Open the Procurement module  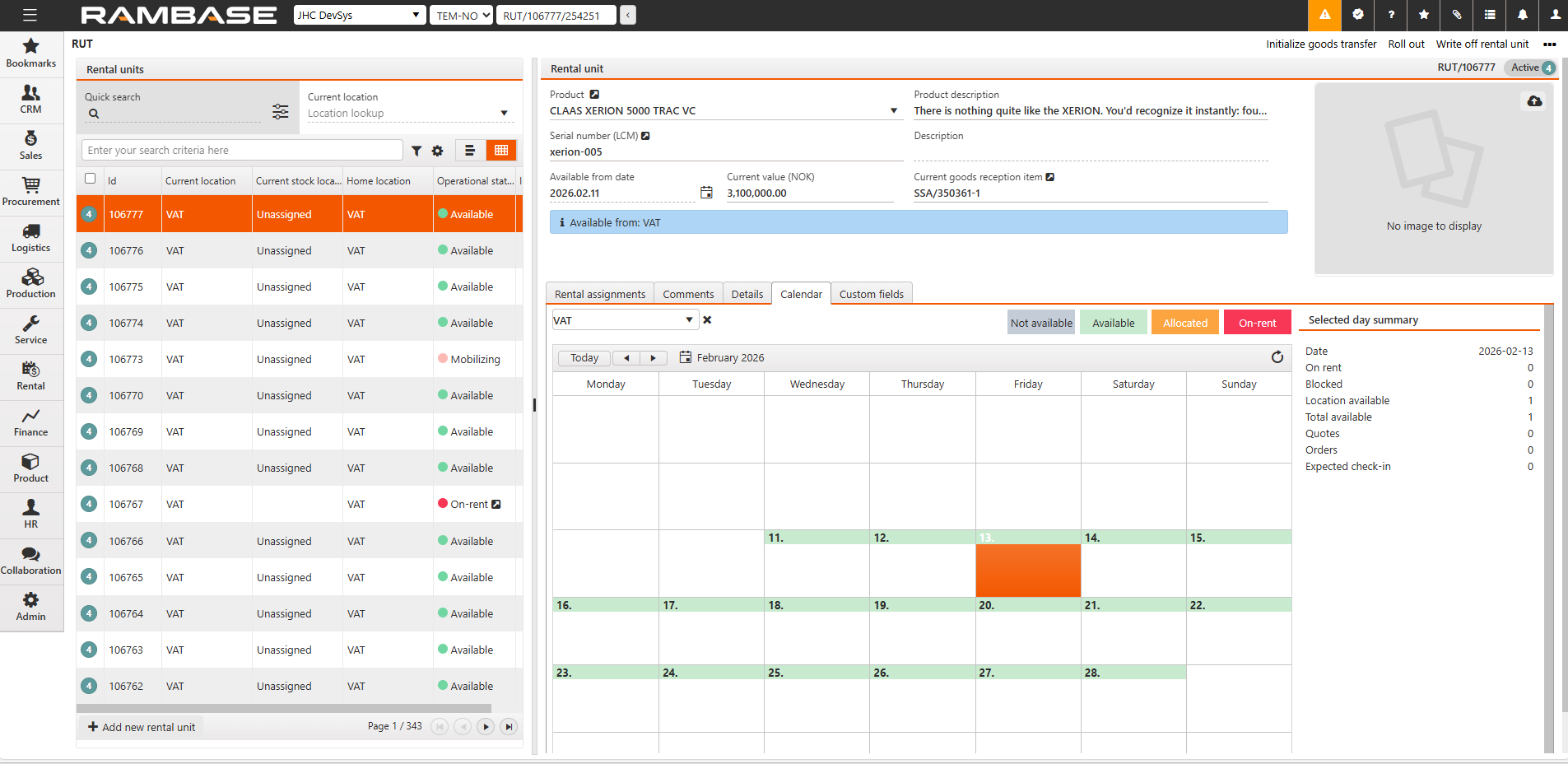point(31,192)
